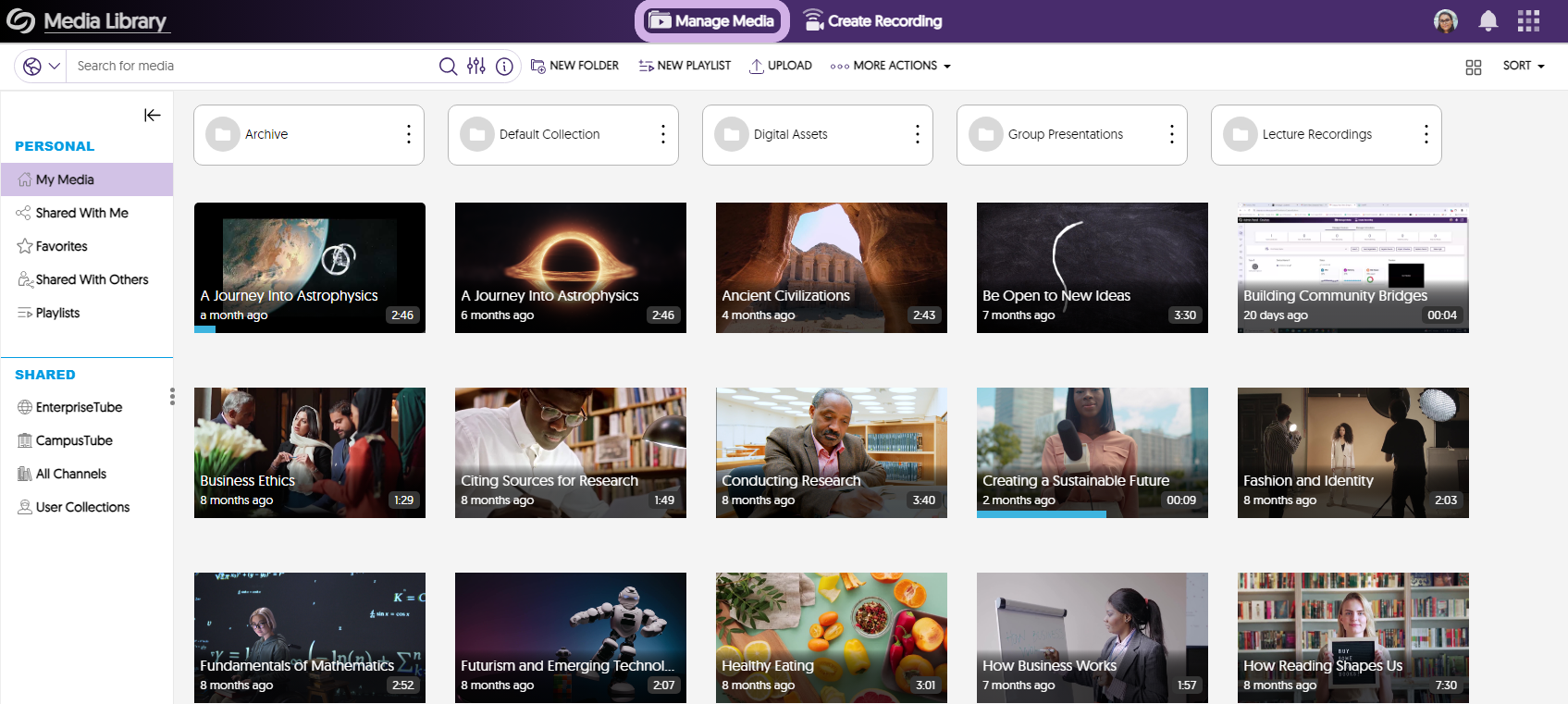The image size is (1568, 704).
Task: Click the search info icon
Action: click(504, 66)
